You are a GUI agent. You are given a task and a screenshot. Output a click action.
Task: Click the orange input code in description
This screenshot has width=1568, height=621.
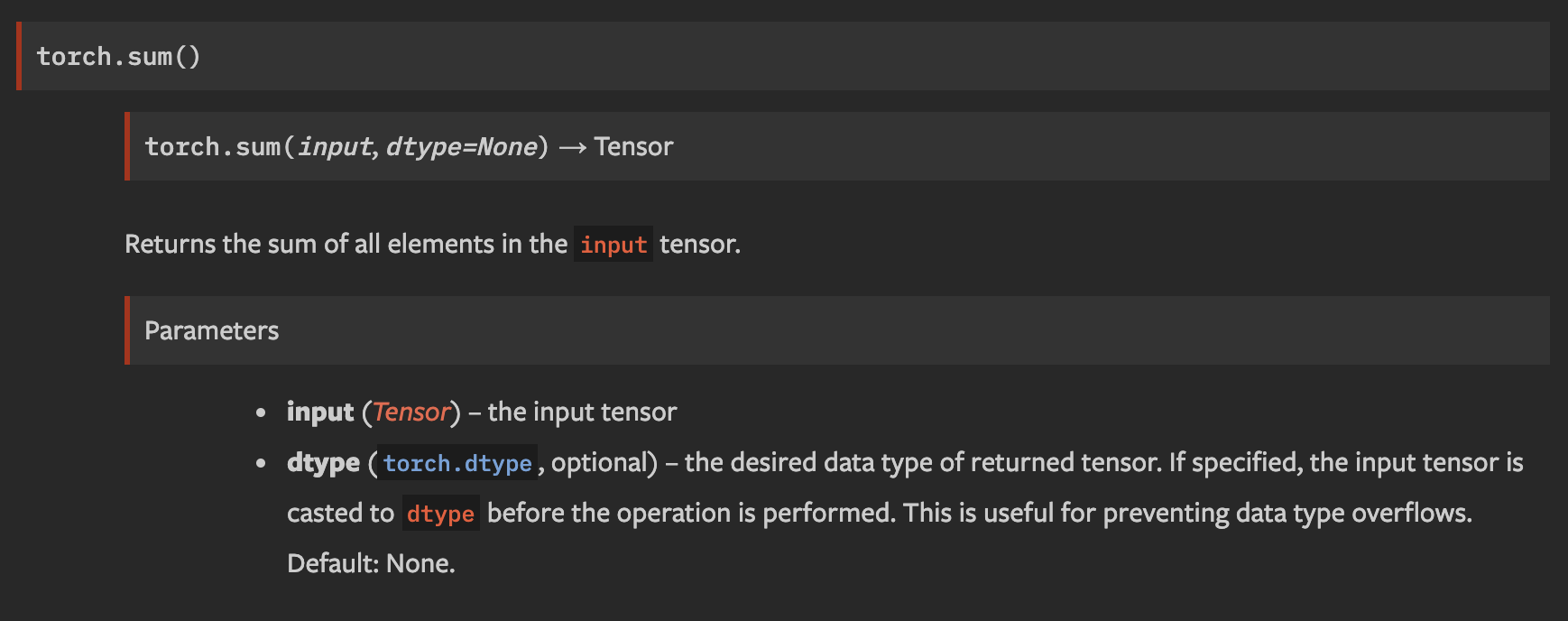(613, 245)
